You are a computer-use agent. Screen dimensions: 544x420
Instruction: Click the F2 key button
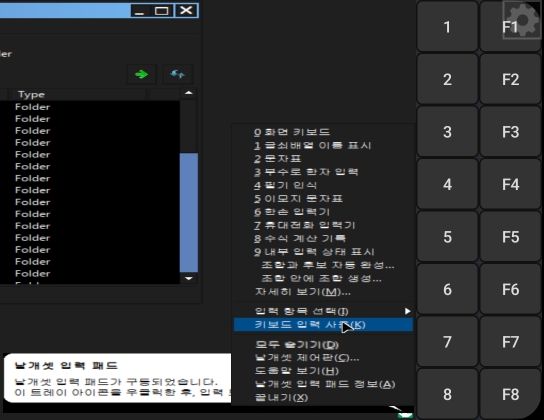(510, 79)
